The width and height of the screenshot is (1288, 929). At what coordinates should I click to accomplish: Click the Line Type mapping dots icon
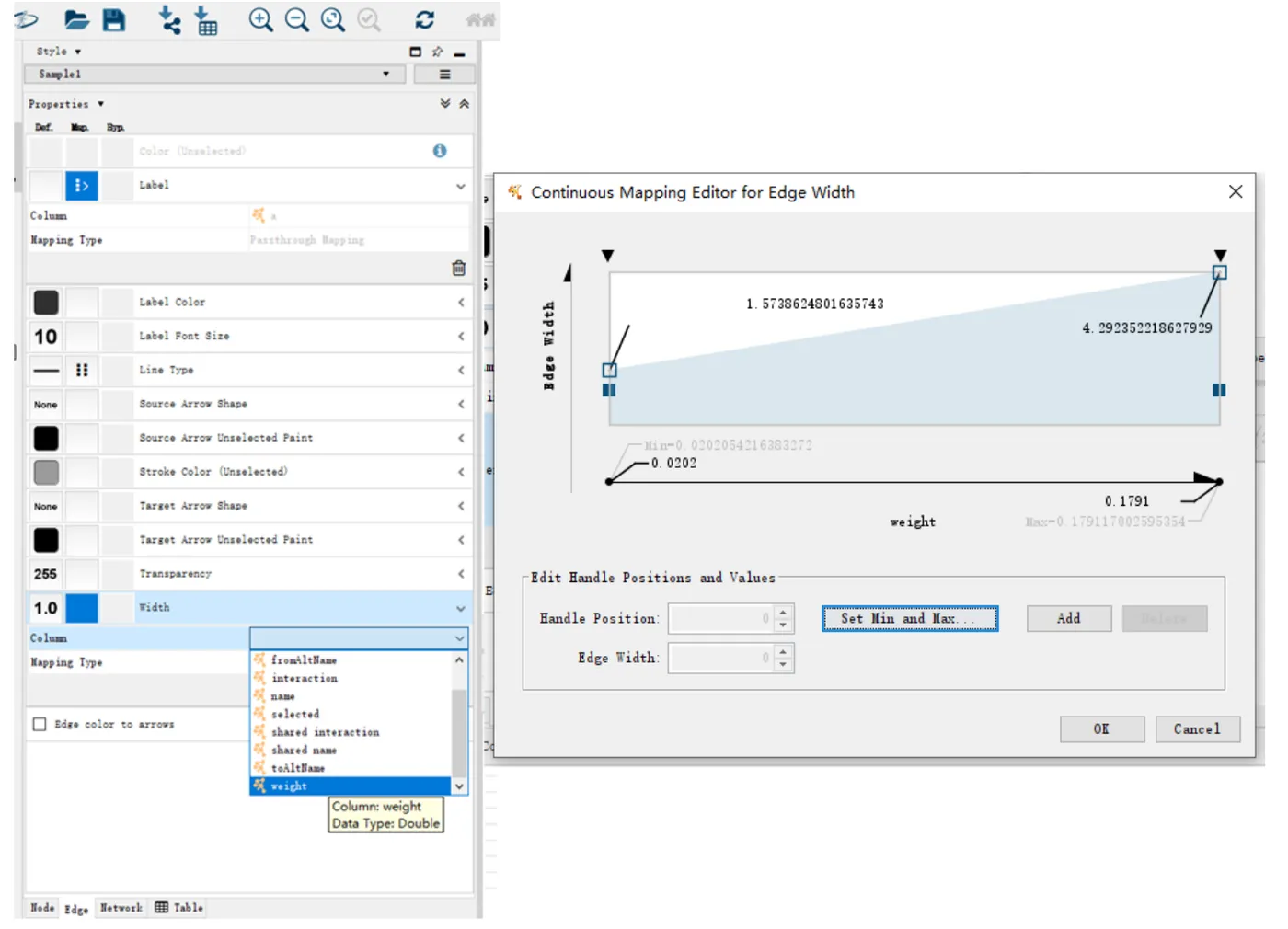(82, 370)
